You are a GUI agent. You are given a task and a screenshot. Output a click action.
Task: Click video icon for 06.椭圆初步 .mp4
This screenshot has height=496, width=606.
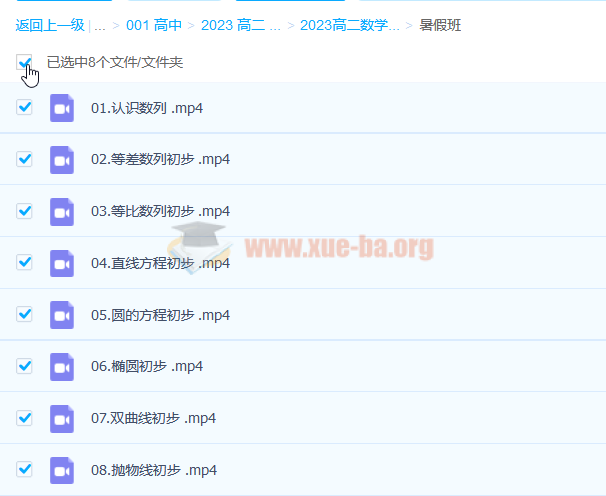62,366
